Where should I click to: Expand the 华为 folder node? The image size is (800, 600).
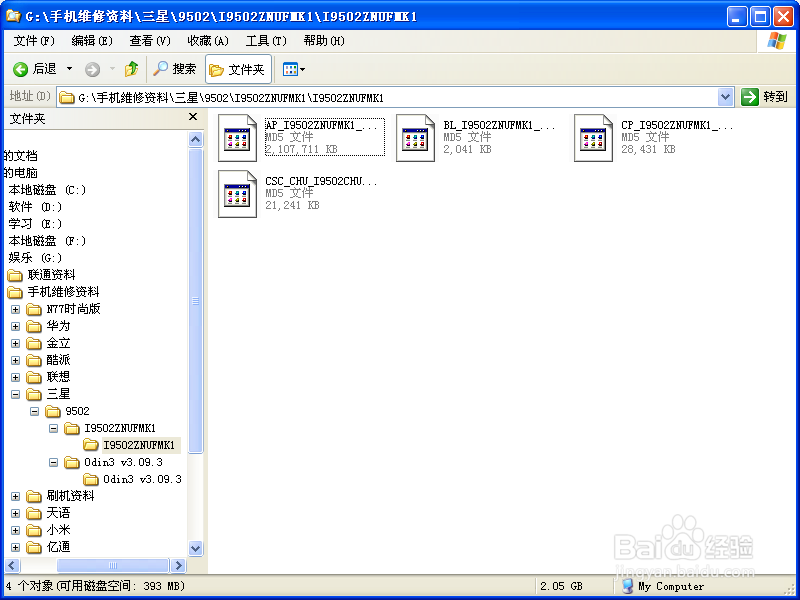(x=15, y=326)
